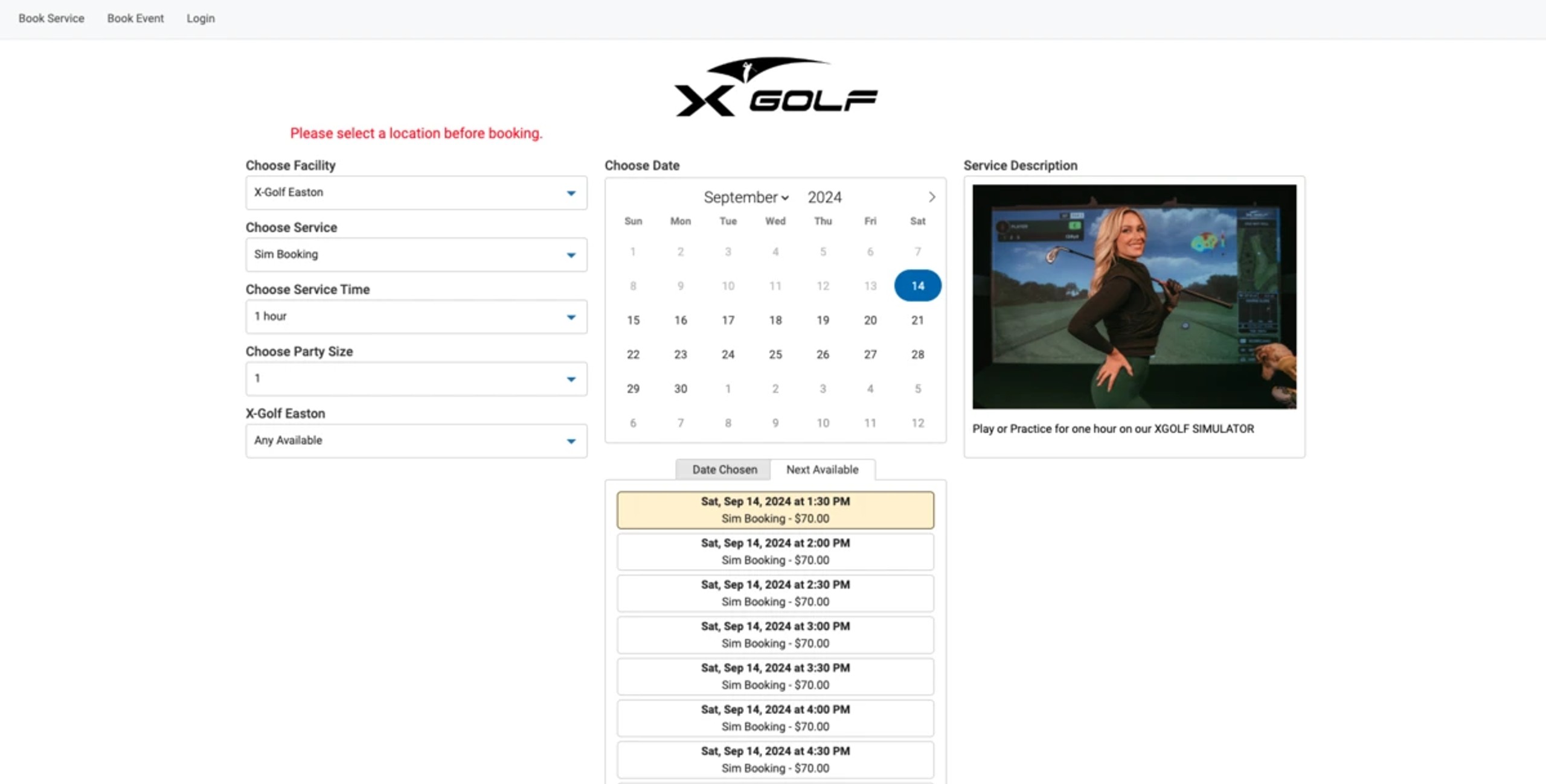1546x784 pixels.
Task: Open the Book Event menu item
Action: [x=135, y=18]
